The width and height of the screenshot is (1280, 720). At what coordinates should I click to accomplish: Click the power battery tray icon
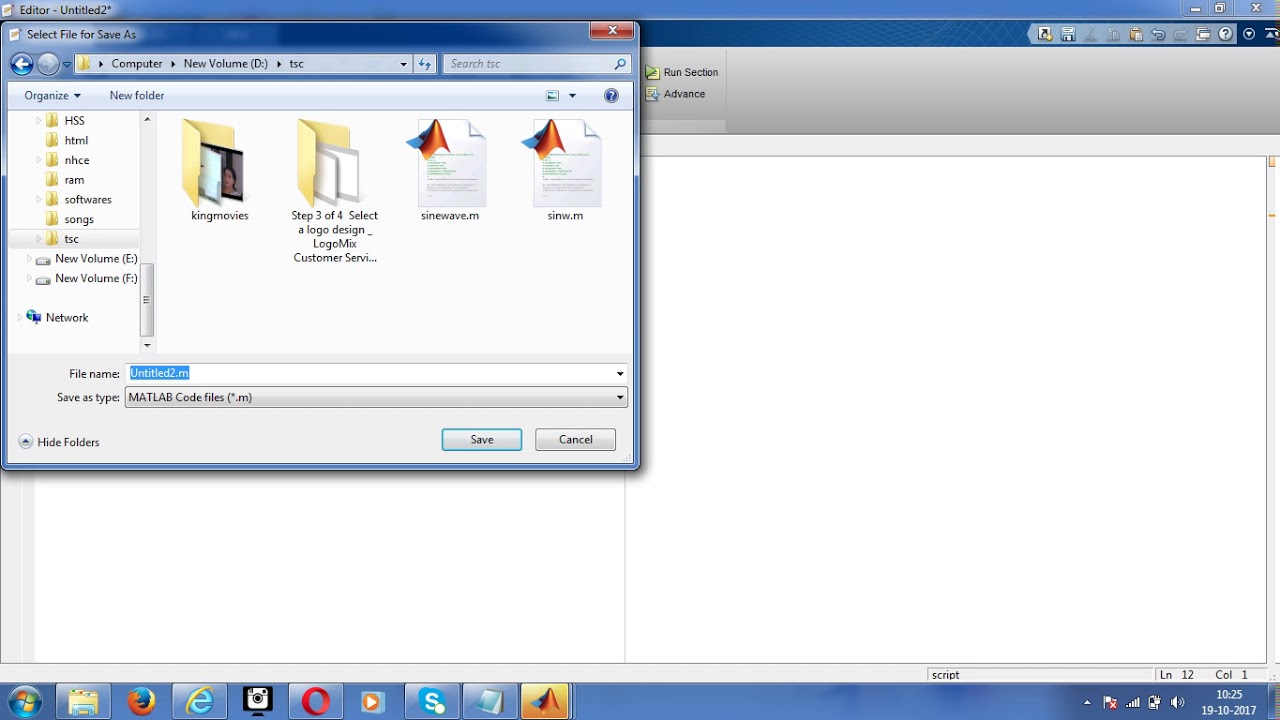click(1155, 702)
